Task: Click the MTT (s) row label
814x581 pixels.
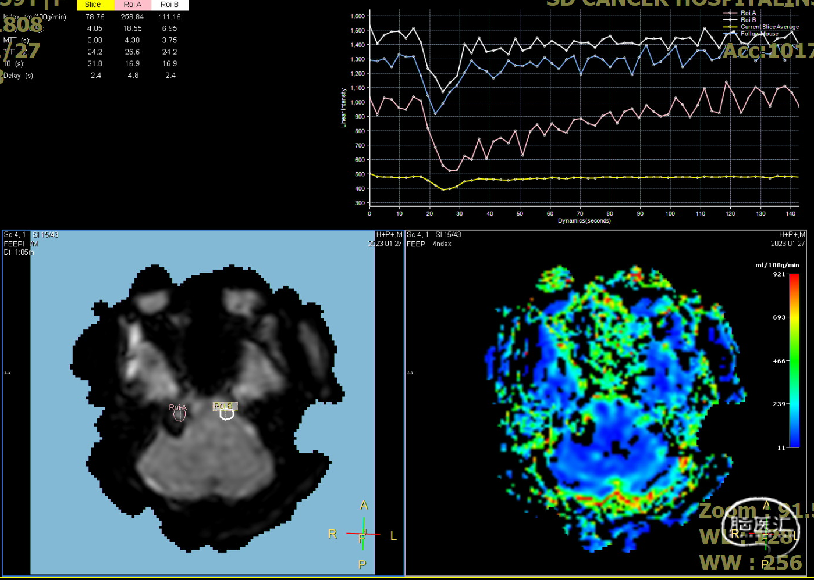Action: click(16, 40)
